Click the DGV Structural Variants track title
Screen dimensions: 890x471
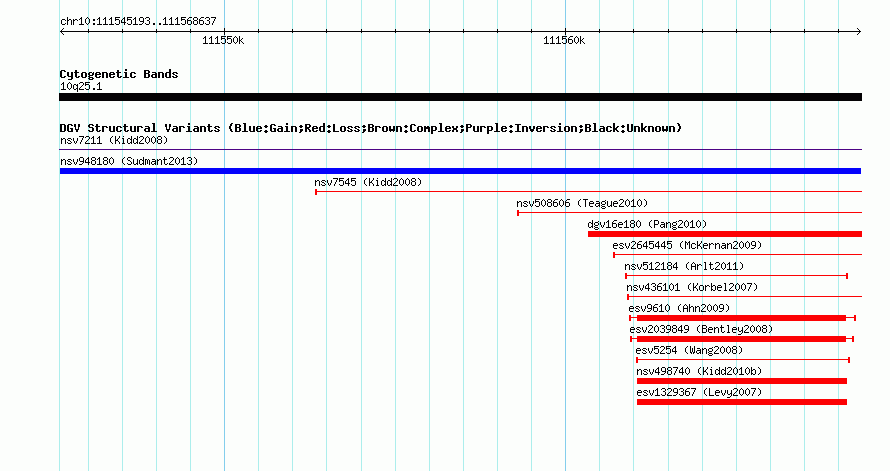point(371,128)
